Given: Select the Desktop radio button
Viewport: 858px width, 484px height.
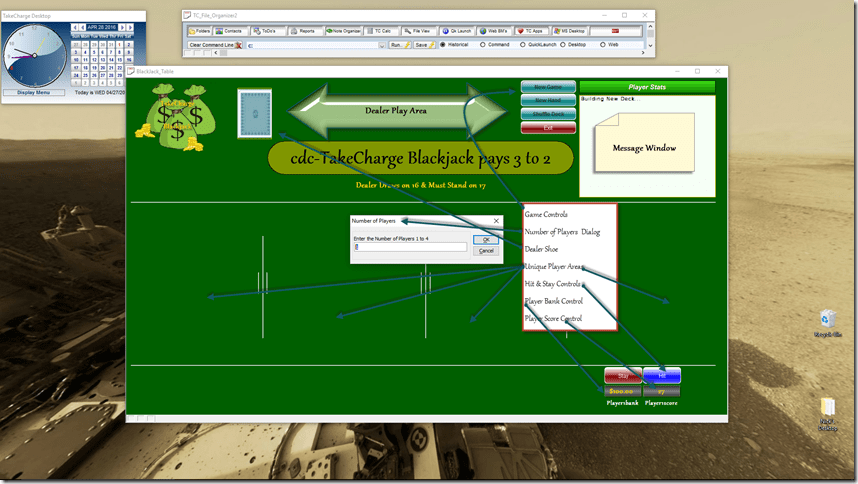Looking at the screenshot, I should coord(563,45).
